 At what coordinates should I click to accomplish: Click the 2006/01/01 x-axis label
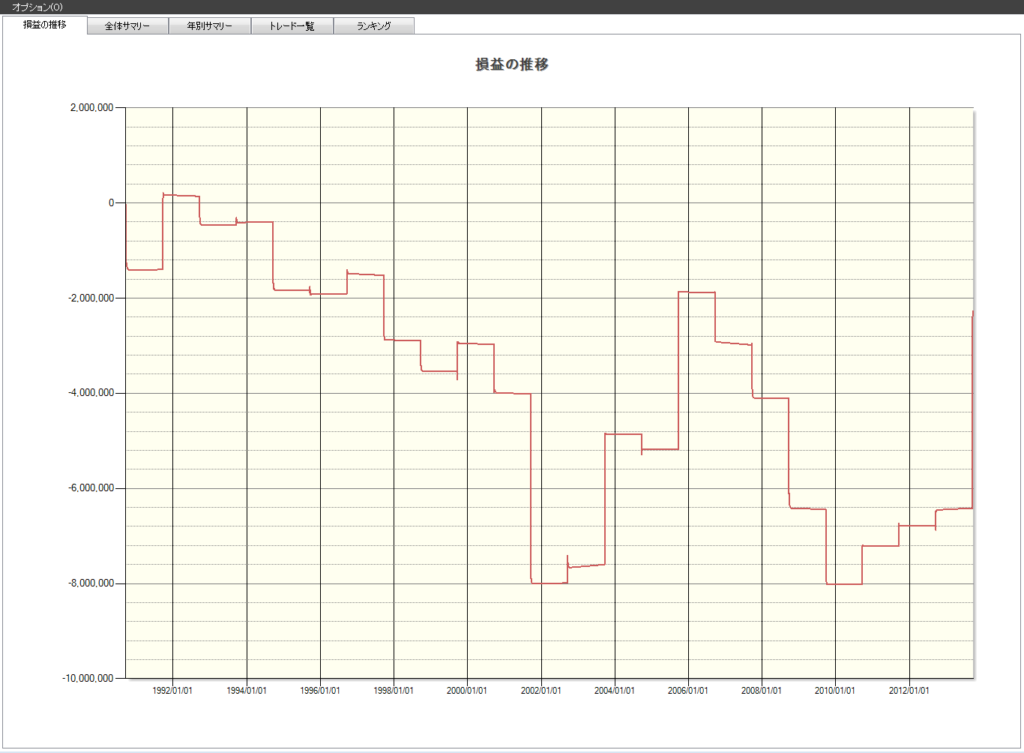(688, 691)
